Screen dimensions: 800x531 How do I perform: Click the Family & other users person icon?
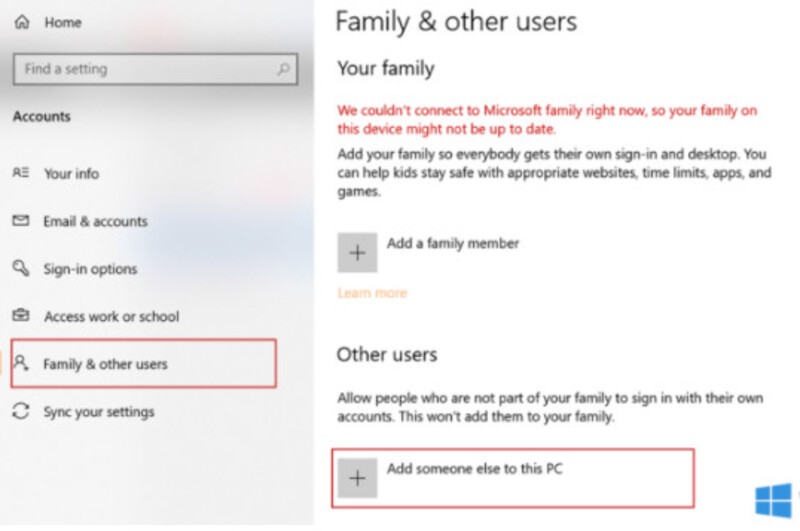tap(21, 363)
